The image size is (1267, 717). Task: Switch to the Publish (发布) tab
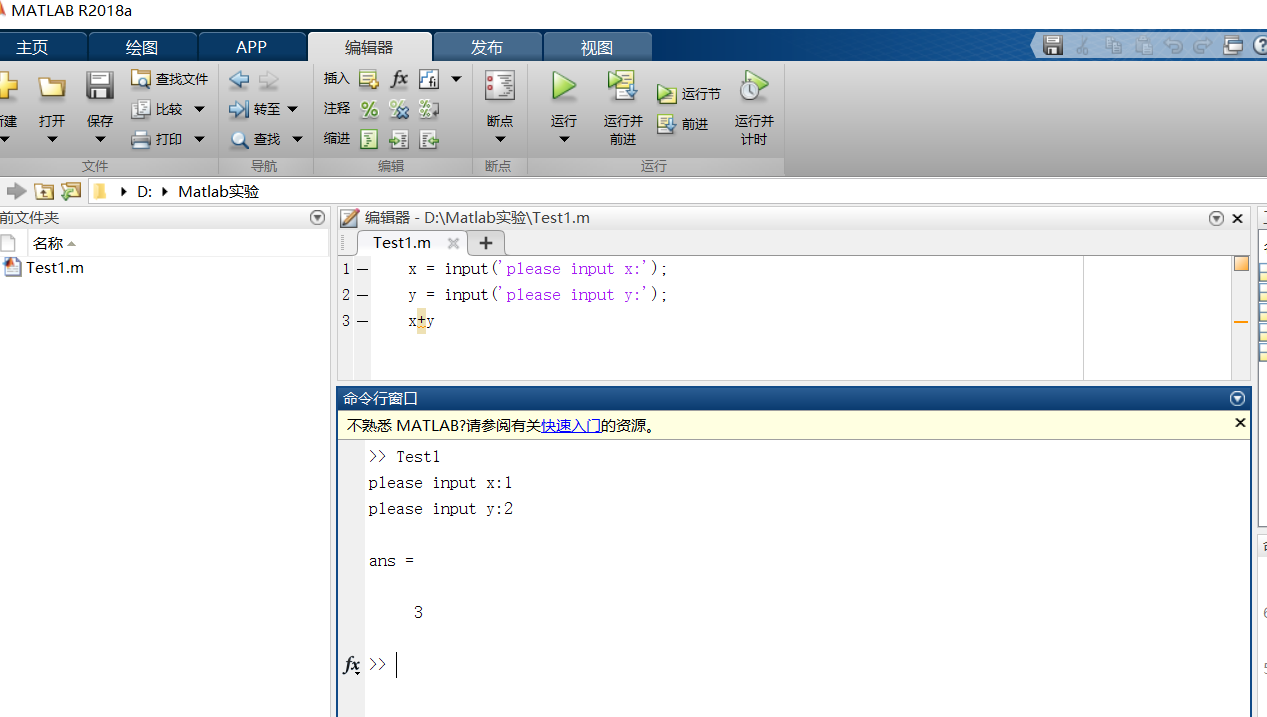(487, 47)
